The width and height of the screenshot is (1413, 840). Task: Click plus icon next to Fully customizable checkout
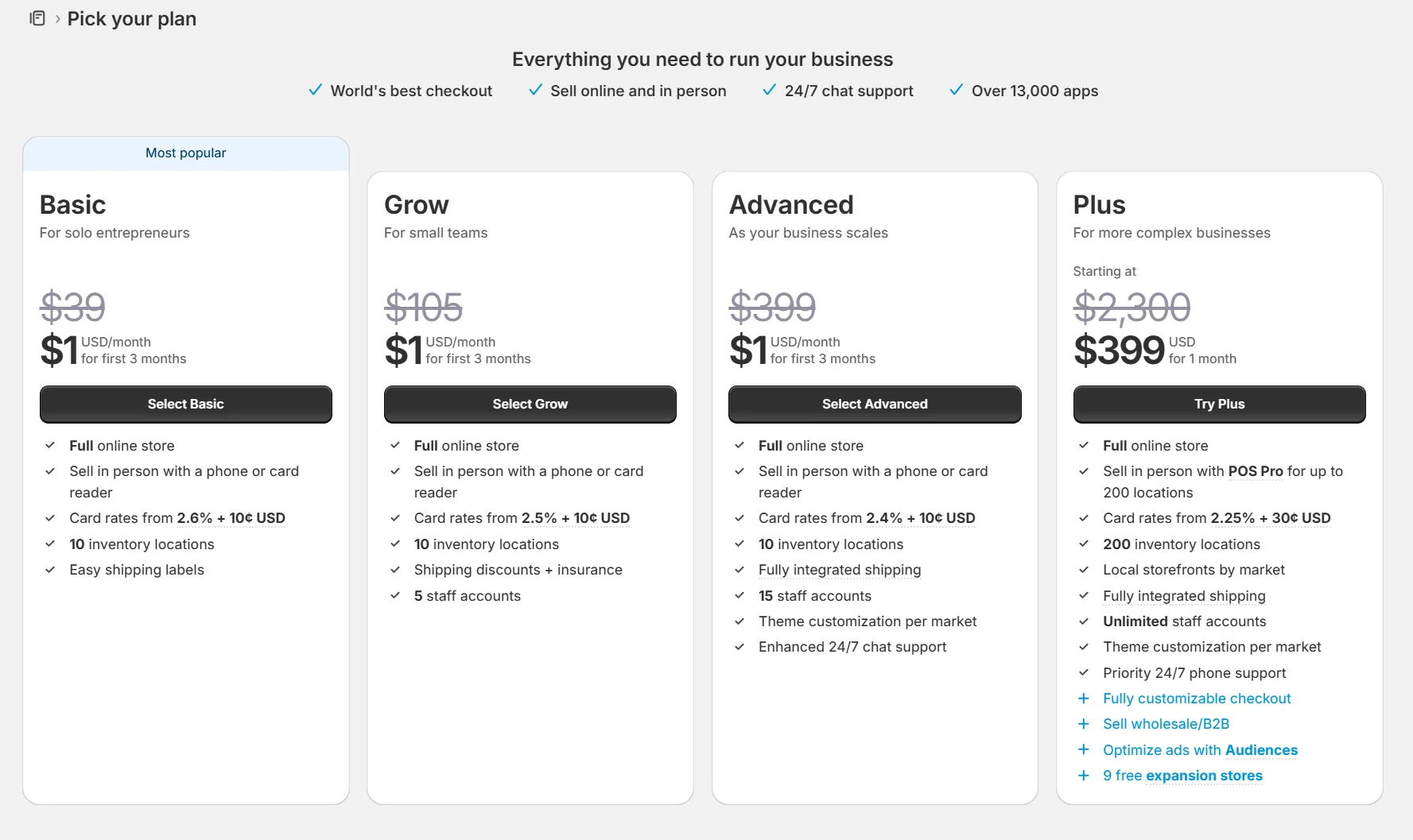(x=1083, y=699)
